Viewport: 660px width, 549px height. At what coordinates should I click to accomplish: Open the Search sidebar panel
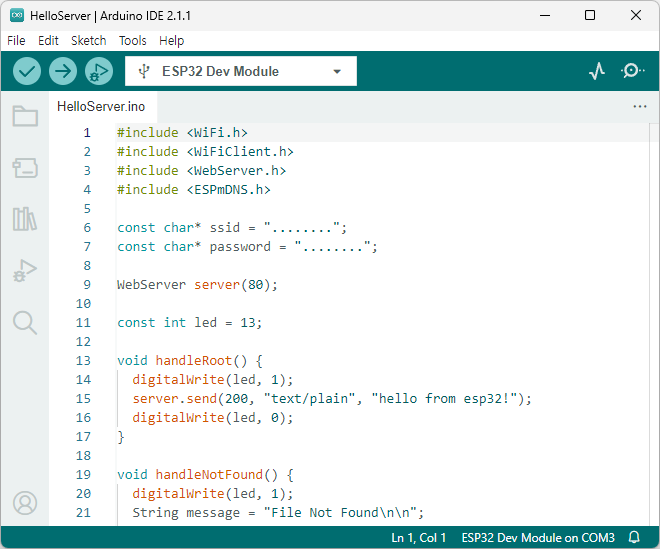[x=25, y=323]
